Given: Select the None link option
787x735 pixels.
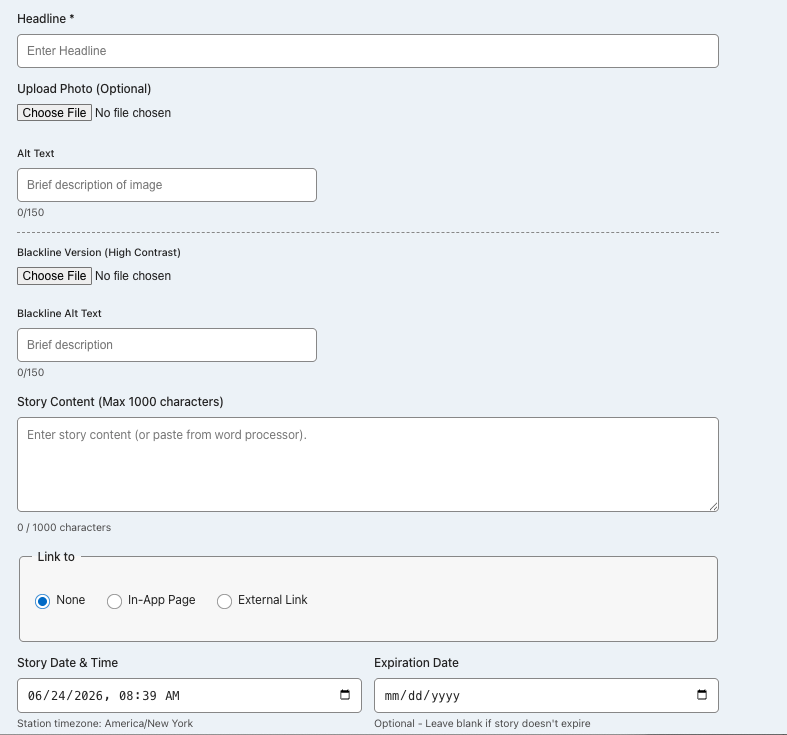Looking at the screenshot, I should (x=43, y=601).
